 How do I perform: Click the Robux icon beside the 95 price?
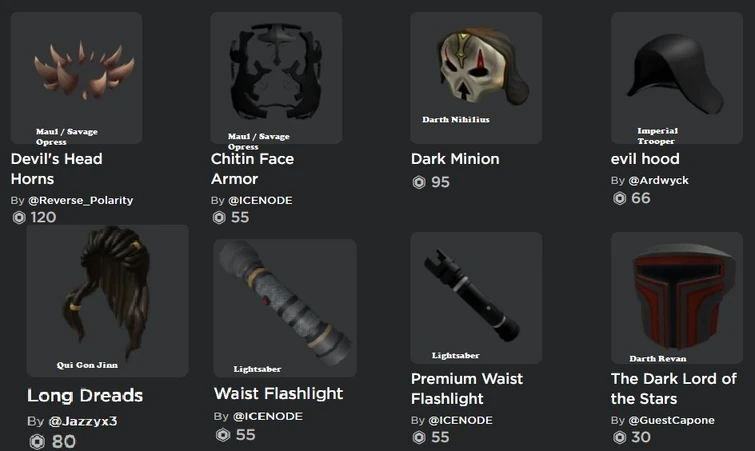point(419,182)
